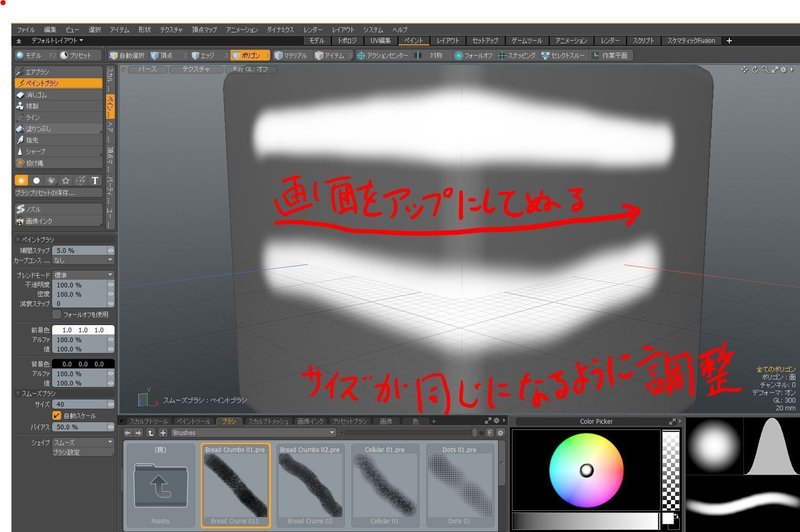The width and height of the screenshot is (800, 532).
Task: Select the シャープ (Sharpen) tool
Action: 58,151
